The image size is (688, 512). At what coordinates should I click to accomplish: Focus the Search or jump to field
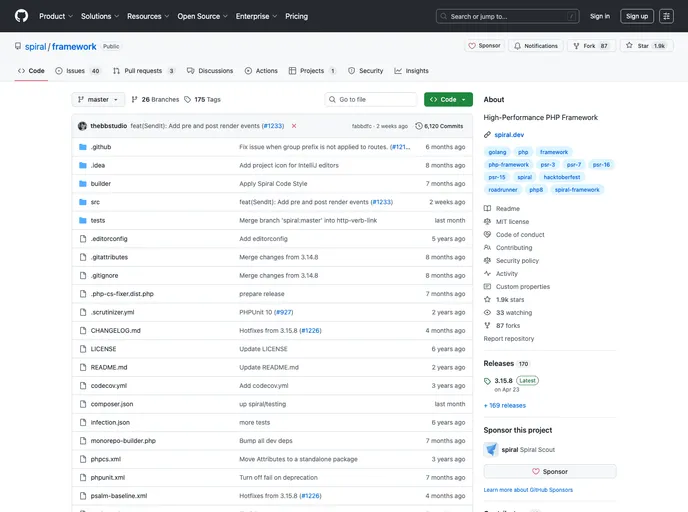coord(507,16)
